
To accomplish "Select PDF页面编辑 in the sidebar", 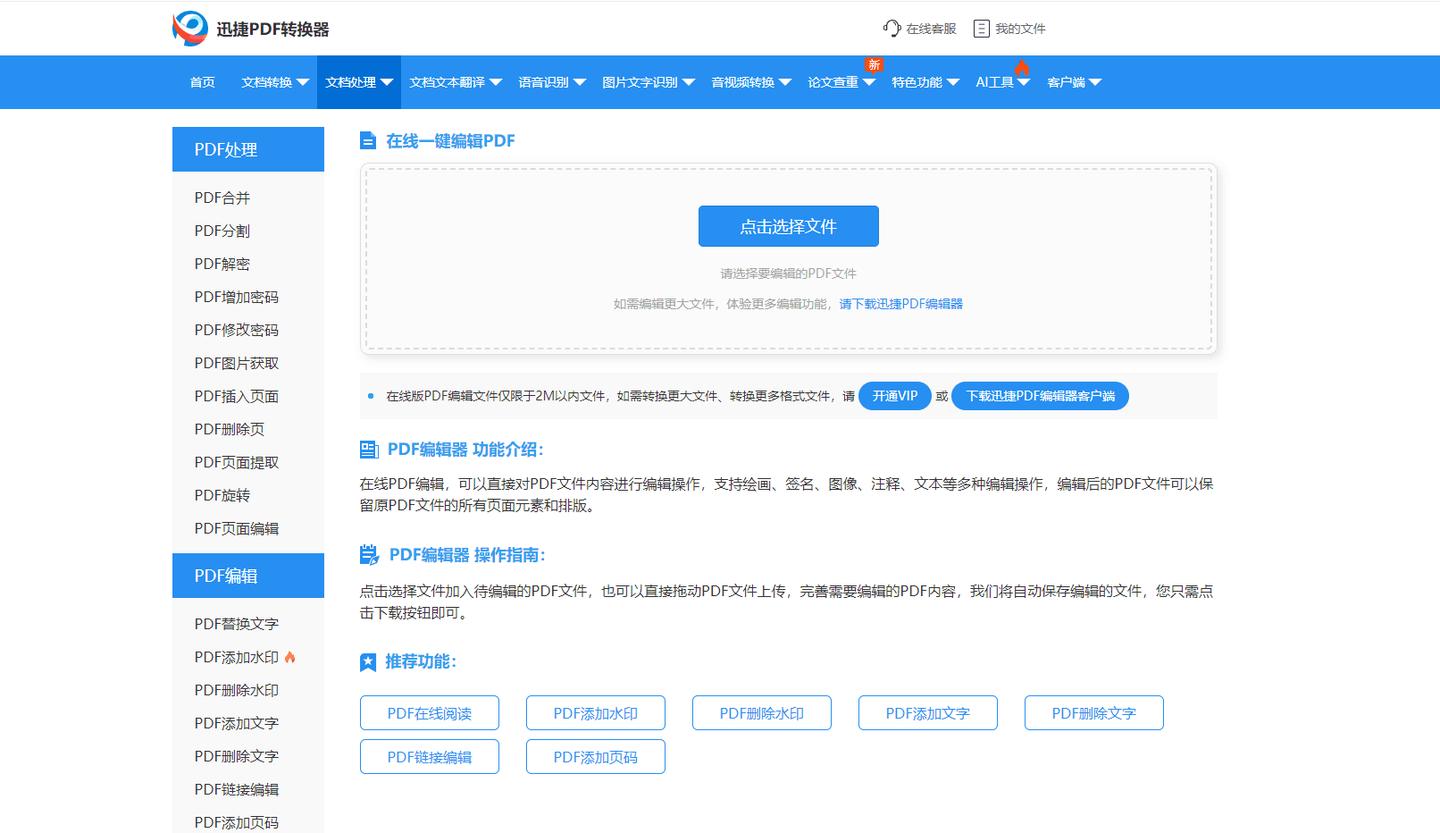I will pos(236,528).
